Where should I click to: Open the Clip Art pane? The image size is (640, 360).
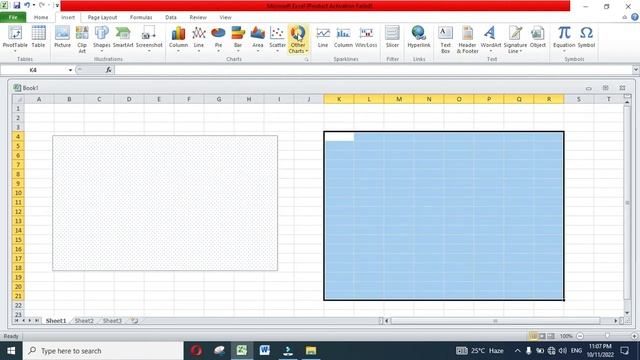[82, 39]
